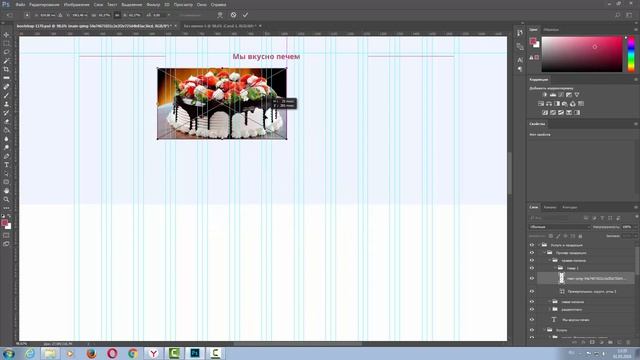The image size is (640, 360).
Task: Select the Crop tool
Action: tap(6, 69)
